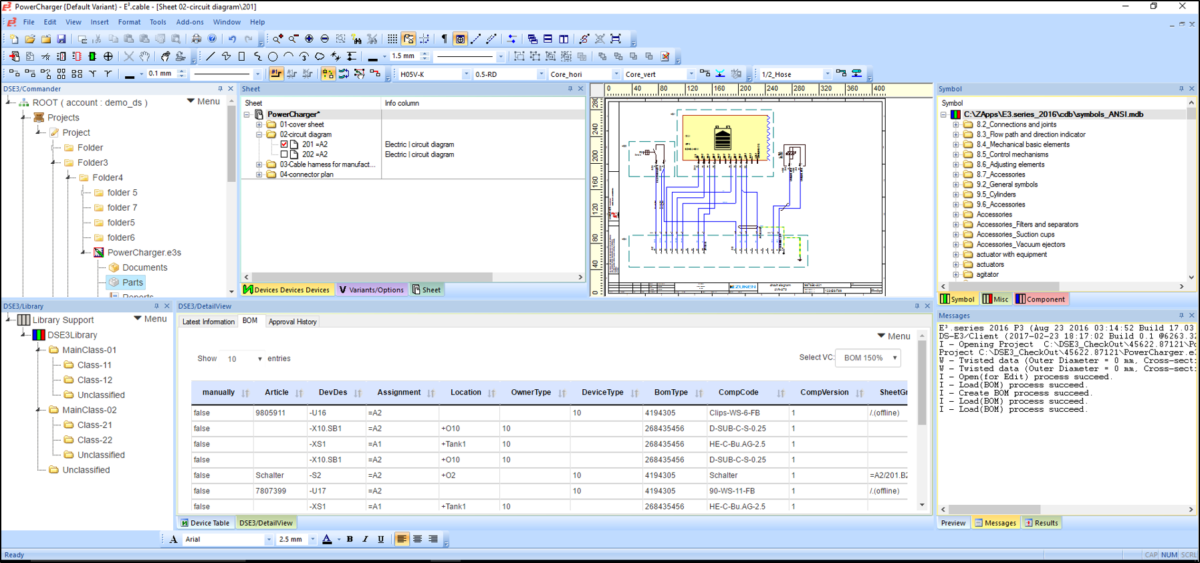Toggle the checkbox for sheet 201 =A2
This screenshot has height=563, width=1200.
tap(284, 144)
